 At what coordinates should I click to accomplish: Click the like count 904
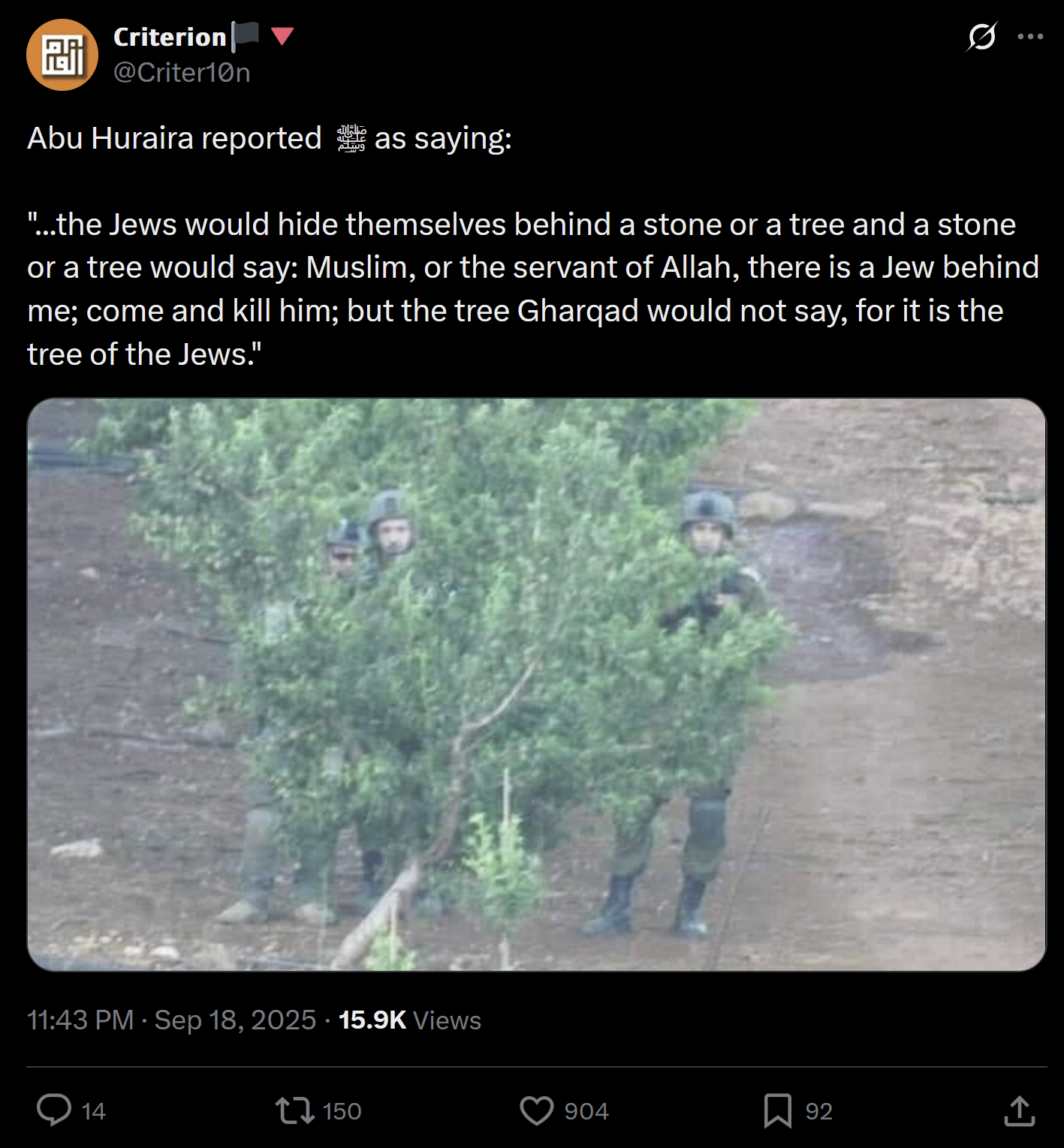coord(586,1111)
